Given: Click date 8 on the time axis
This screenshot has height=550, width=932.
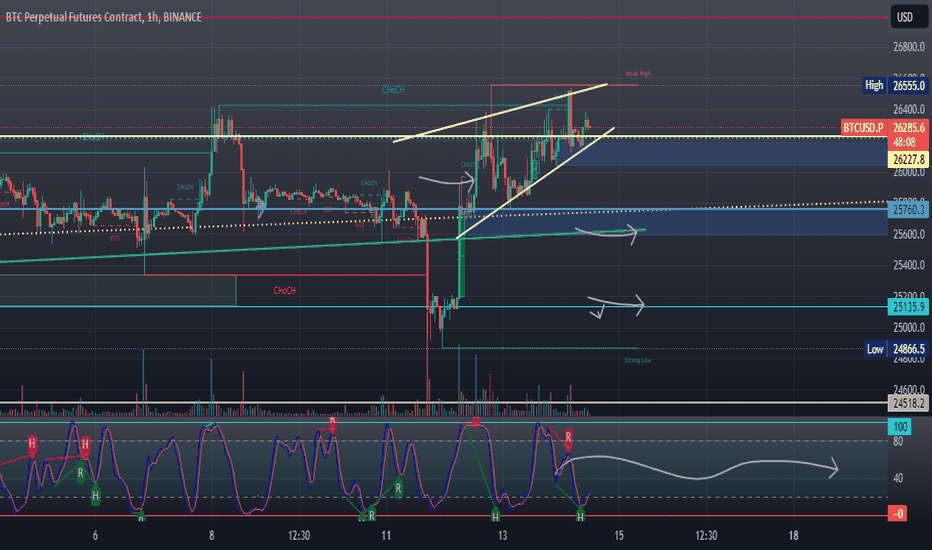Looking at the screenshot, I should 212,536.
